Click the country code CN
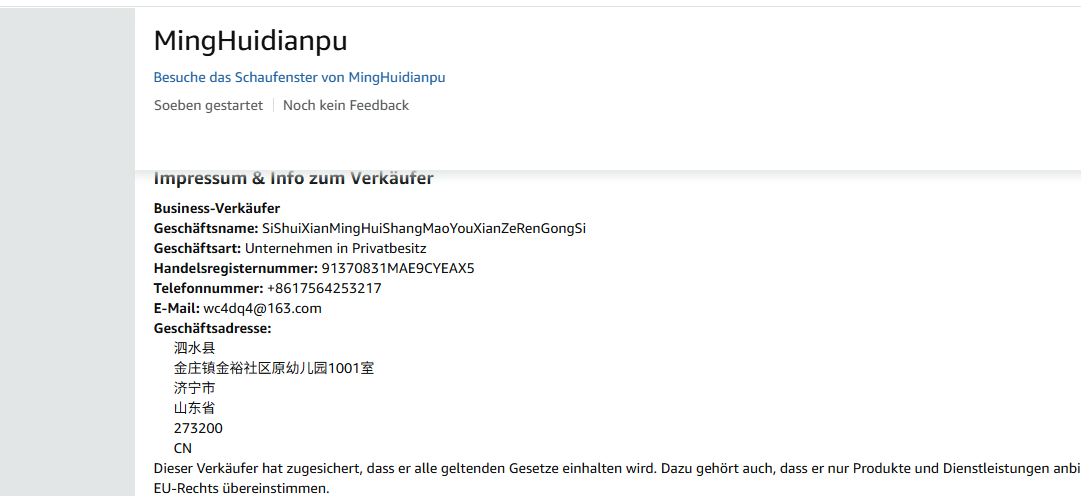 coord(183,448)
